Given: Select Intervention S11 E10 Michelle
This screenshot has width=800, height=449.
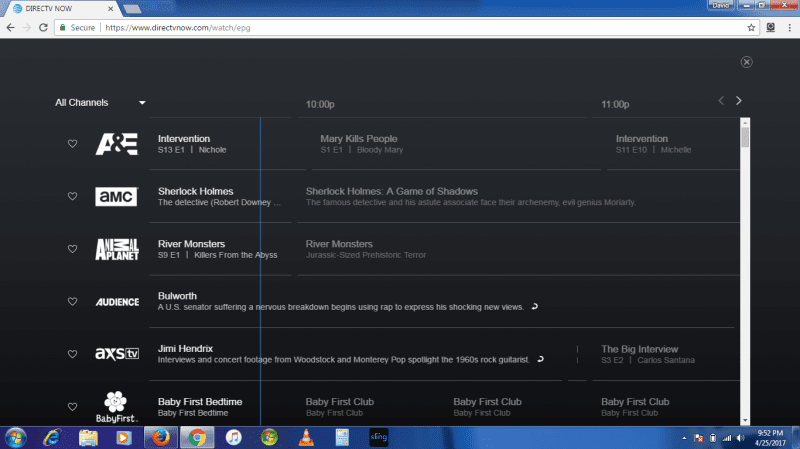Looking at the screenshot, I should [x=654, y=144].
